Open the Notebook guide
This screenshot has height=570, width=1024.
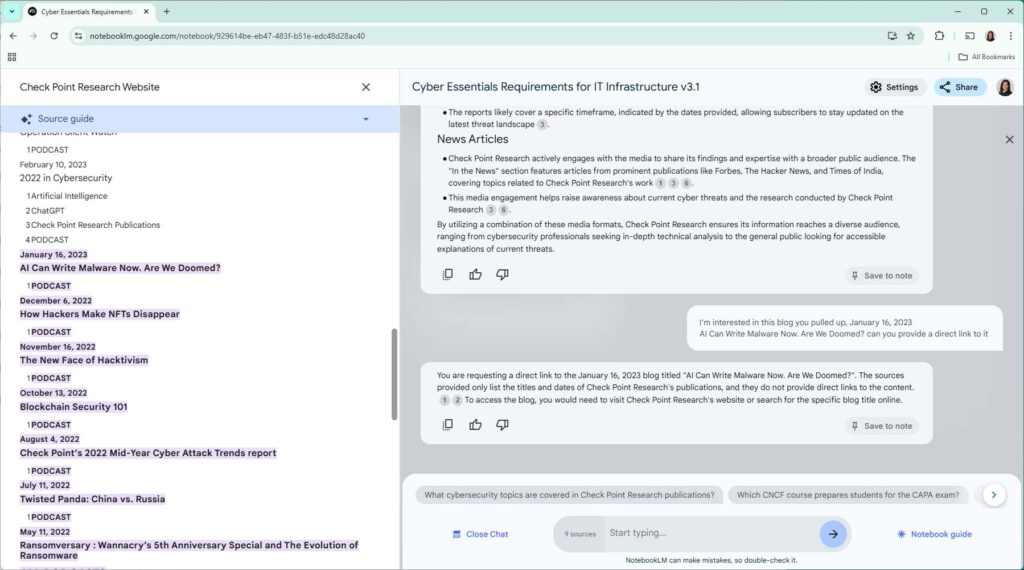click(x=935, y=534)
